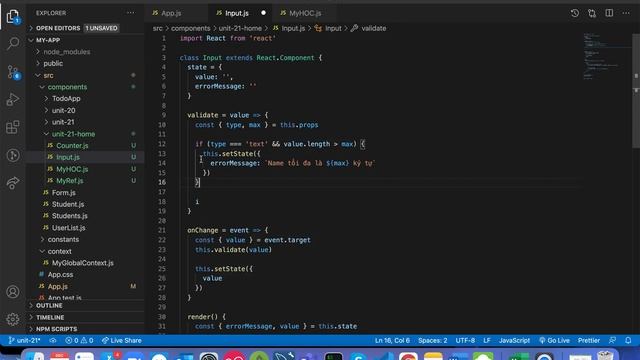Expand the unit-20 folder
Image resolution: width=640 pixels, height=360 pixels.
pyautogui.click(x=86, y=111)
